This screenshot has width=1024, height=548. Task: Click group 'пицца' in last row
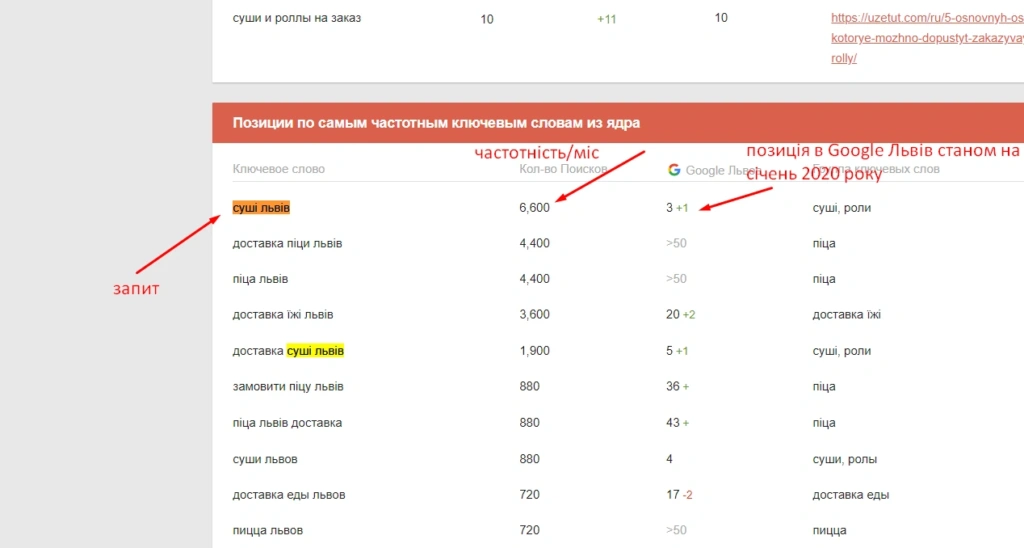(829, 530)
